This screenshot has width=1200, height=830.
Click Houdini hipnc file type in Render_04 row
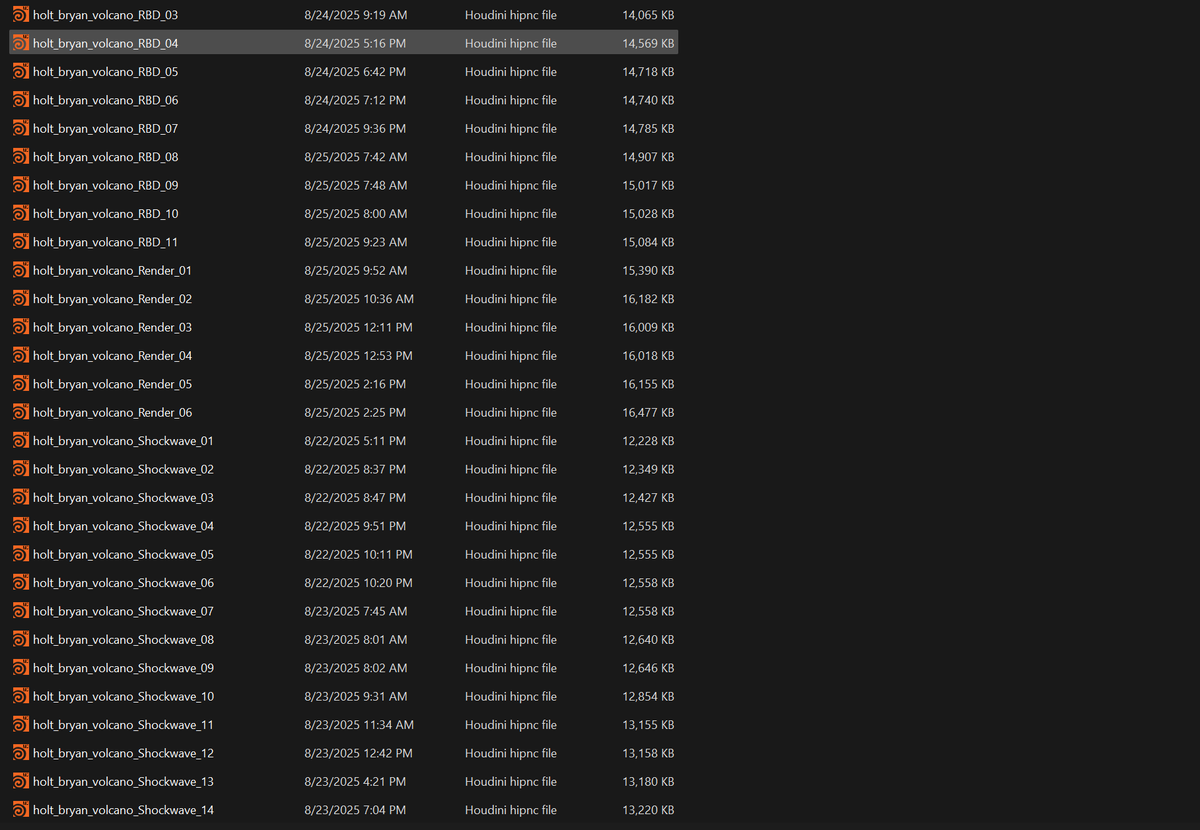(511, 355)
